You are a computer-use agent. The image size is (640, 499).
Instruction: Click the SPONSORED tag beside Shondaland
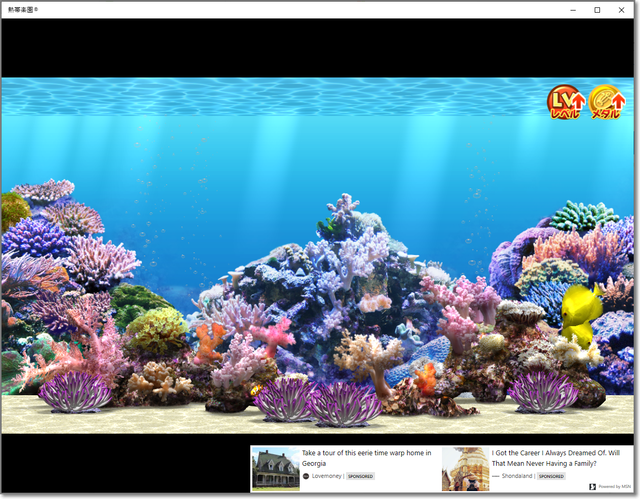click(x=551, y=476)
